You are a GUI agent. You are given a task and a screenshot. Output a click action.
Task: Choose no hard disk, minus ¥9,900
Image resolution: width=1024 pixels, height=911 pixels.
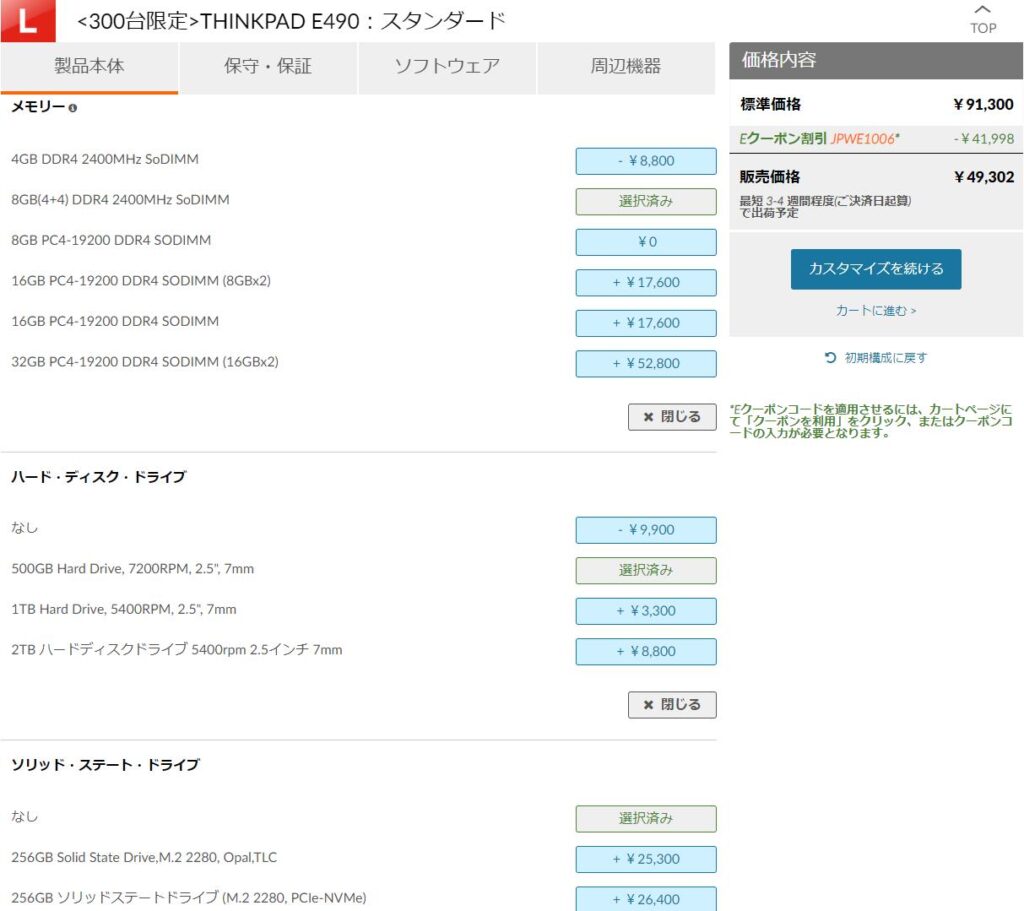[646, 530]
